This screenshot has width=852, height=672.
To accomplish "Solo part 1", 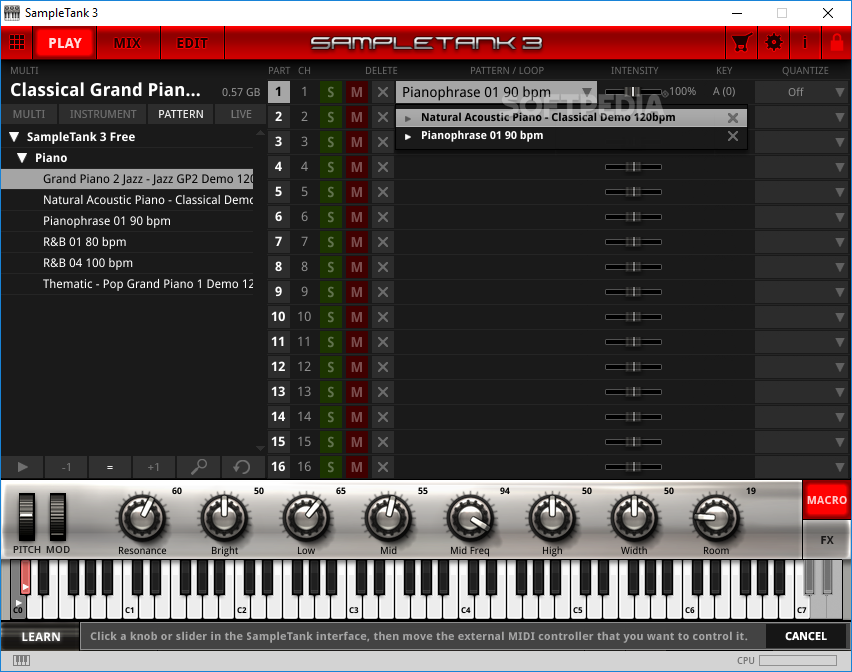I will click(330, 92).
